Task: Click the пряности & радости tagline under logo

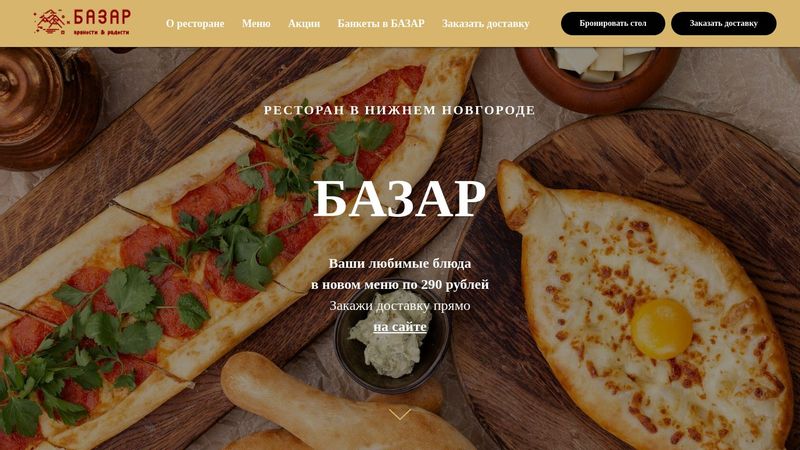Action: point(102,32)
